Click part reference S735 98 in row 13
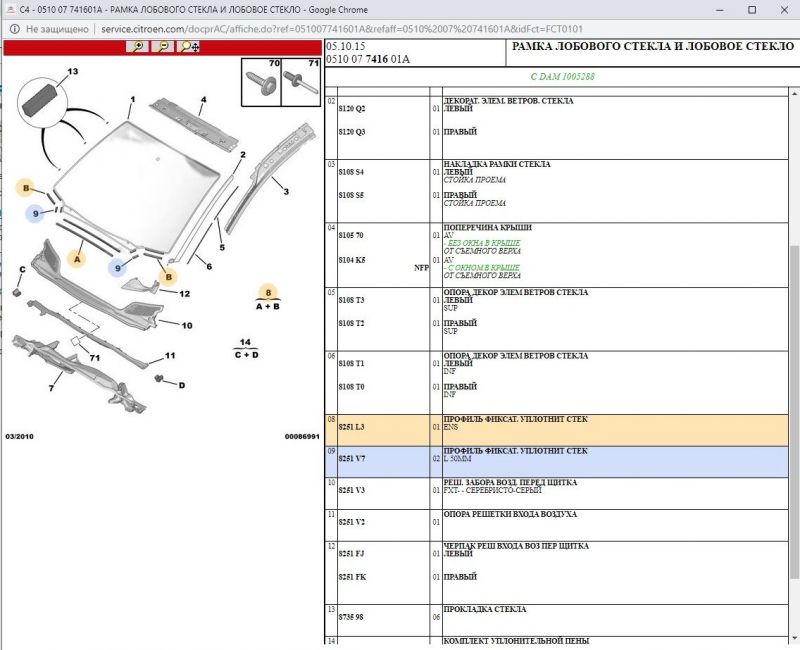This screenshot has width=800, height=650. [x=351, y=617]
